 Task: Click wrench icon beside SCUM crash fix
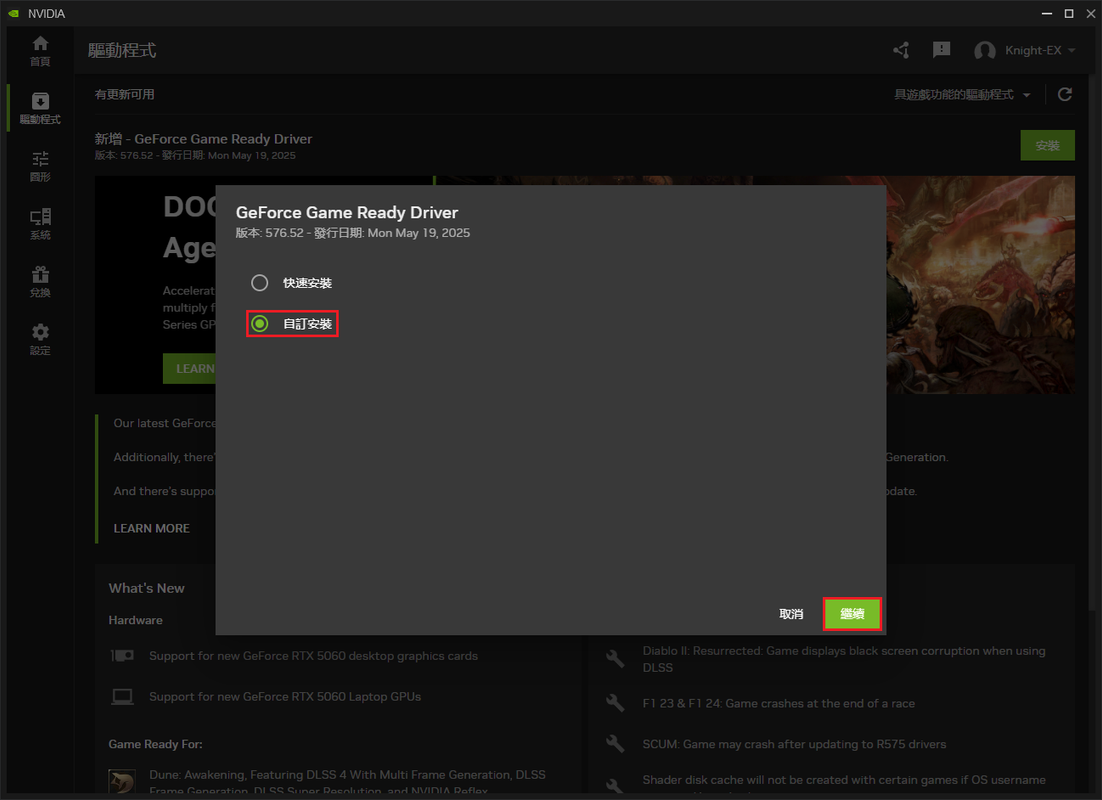pyautogui.click(x=615, y=744)
